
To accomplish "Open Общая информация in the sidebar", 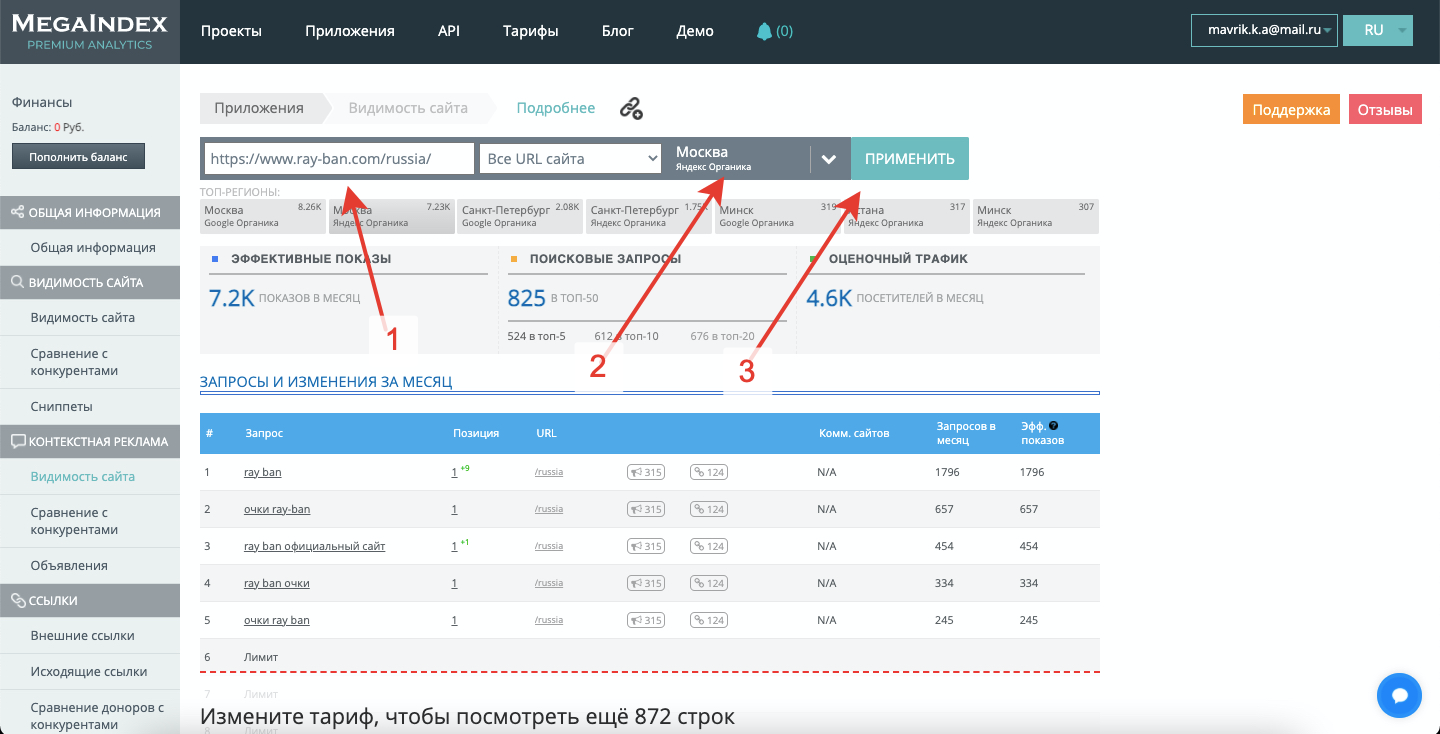I will pyautogui.click(x=93, y=247).
